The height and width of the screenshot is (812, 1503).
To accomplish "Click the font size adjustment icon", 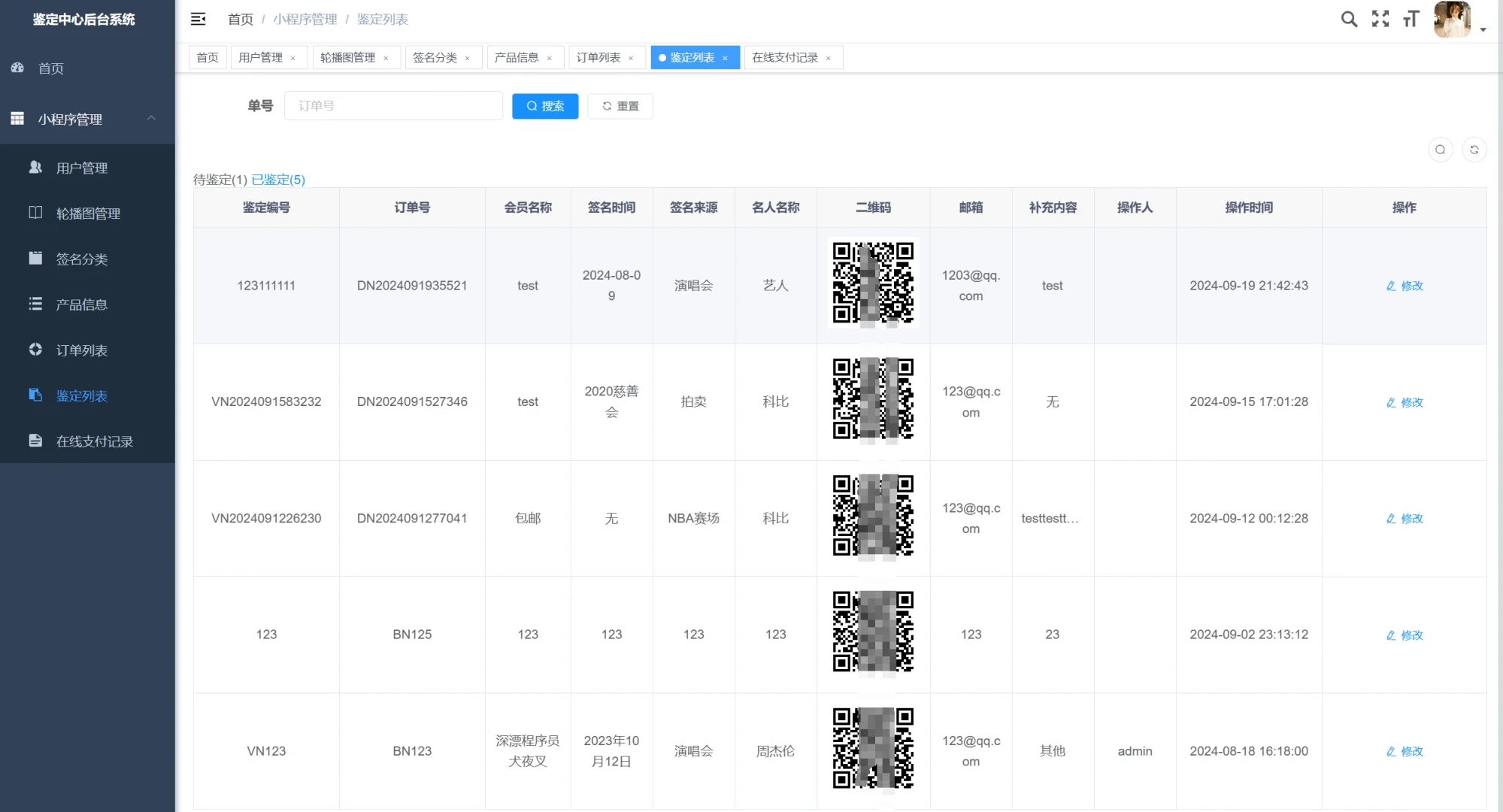I will [x=1411, y=19].
